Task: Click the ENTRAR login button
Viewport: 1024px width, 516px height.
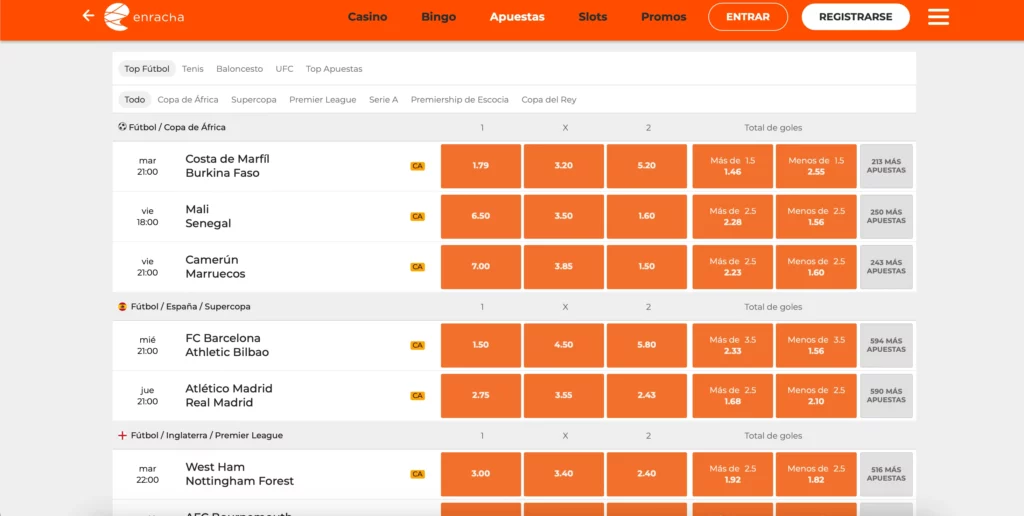Action: [x=748, y=17]
